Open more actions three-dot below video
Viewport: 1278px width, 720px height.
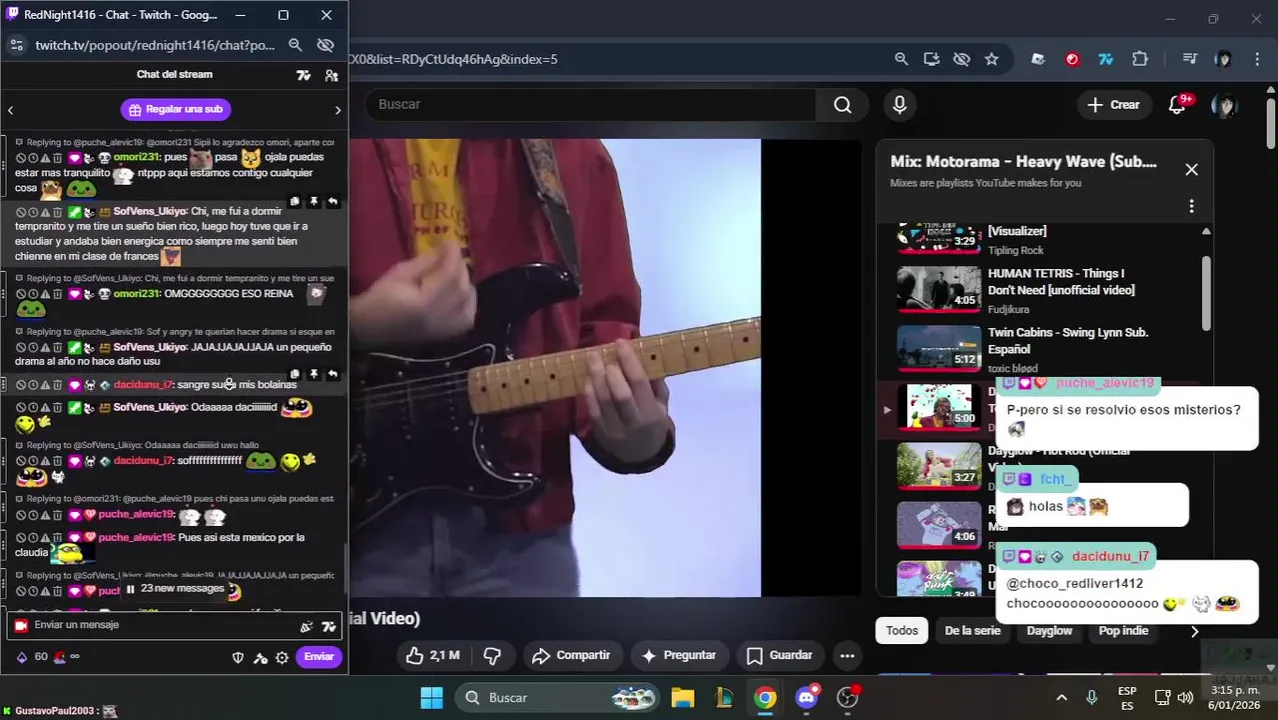(847, 656)
